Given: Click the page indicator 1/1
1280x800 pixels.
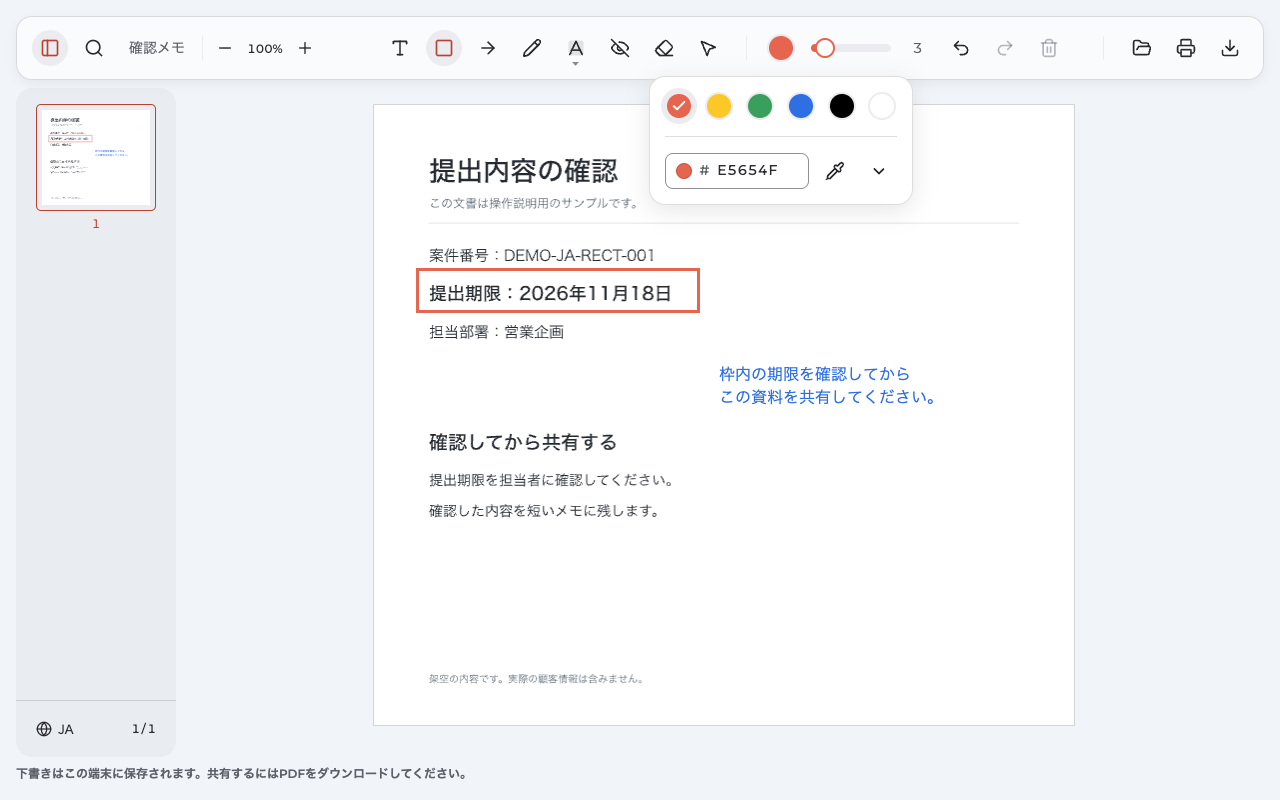Looking at the screenshot, I should 144,729.
